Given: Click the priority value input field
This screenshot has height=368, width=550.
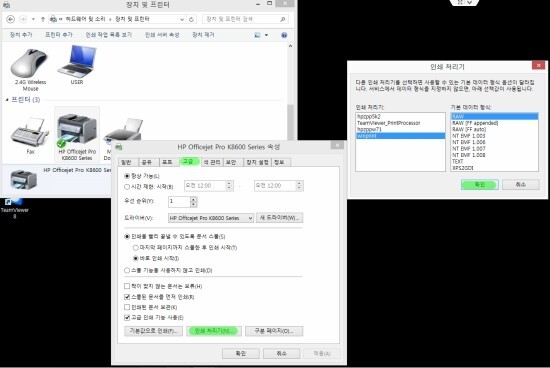Looking at the screenshot, I should point(179,201).
